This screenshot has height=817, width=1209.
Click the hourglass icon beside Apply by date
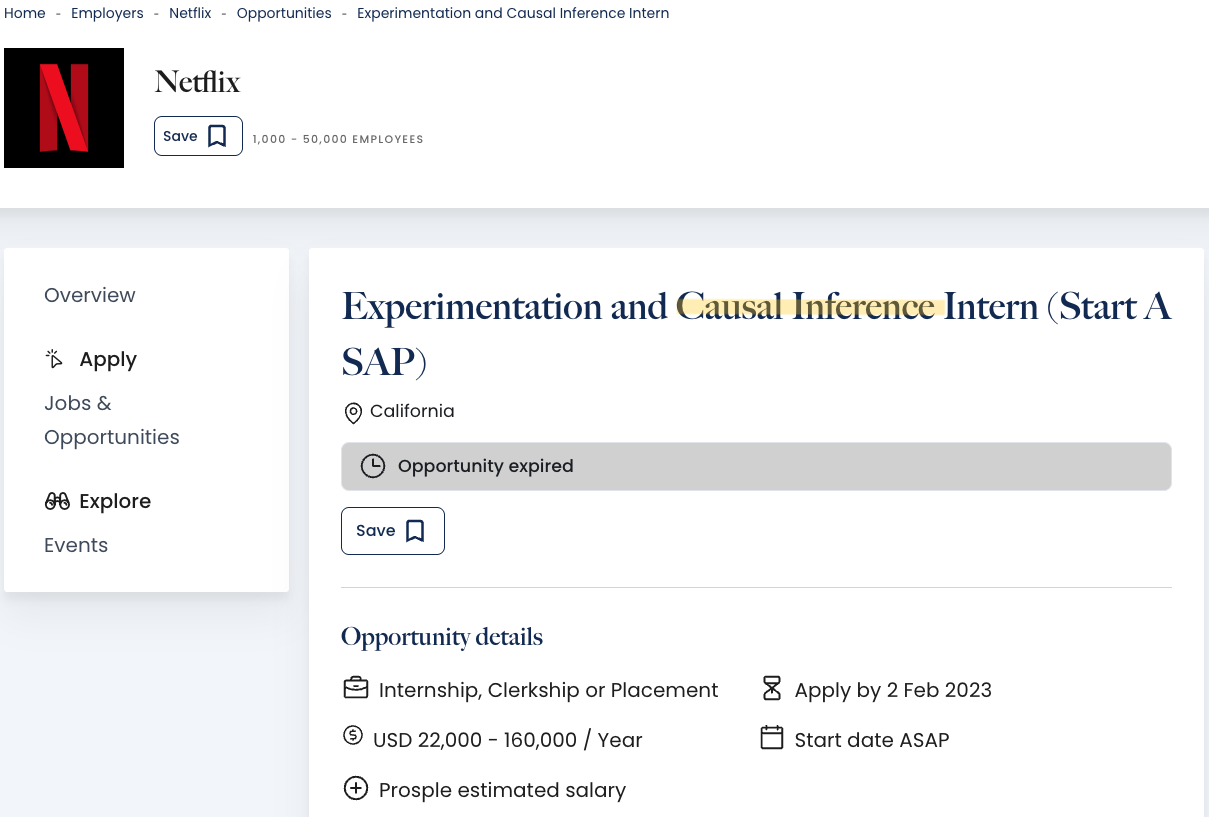(x=771, y=688)
